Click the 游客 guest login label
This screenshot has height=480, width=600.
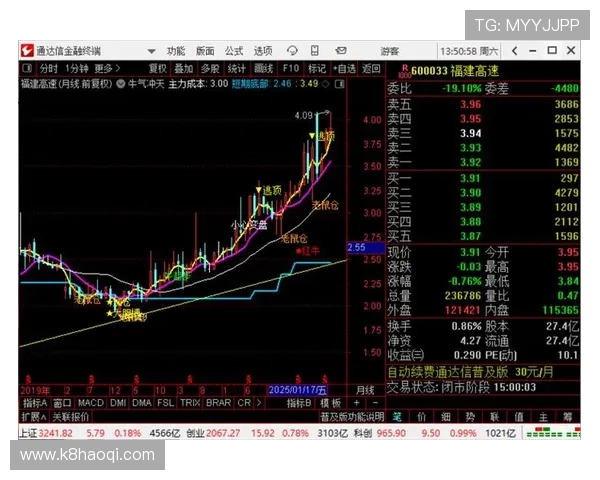tap(390, 51)
